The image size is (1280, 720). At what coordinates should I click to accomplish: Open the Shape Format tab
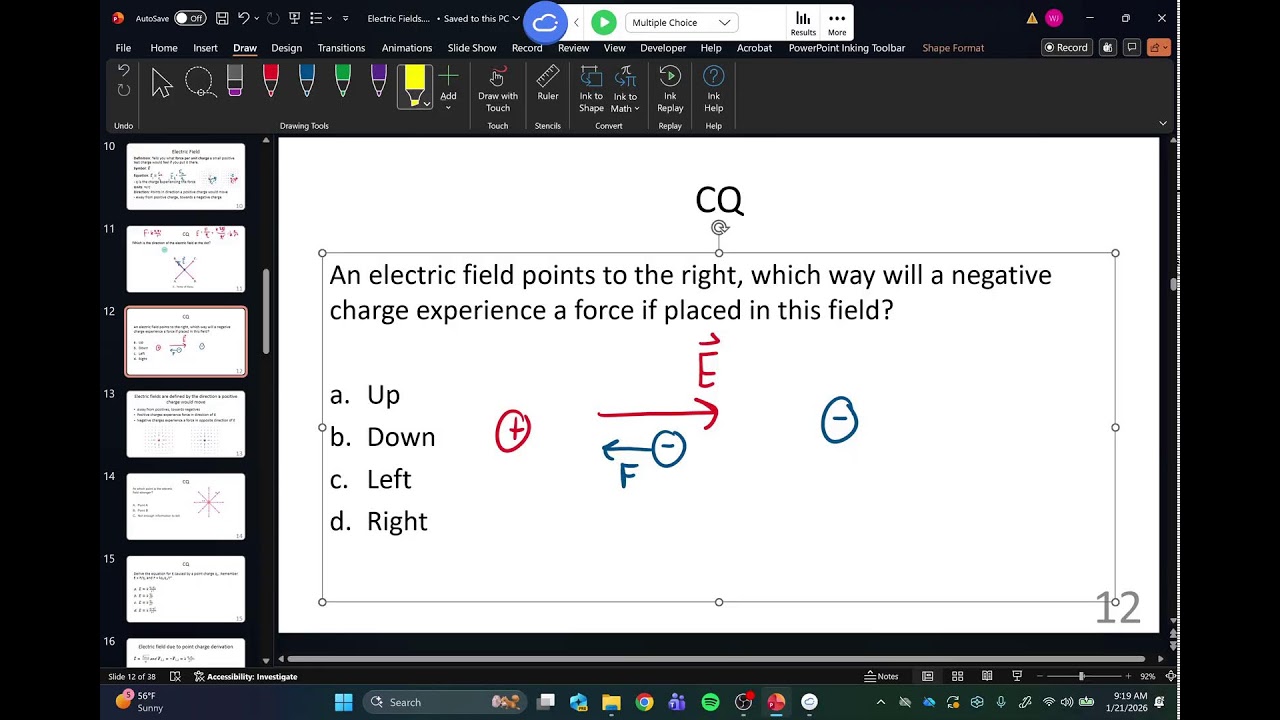click(x=953, y=48)
